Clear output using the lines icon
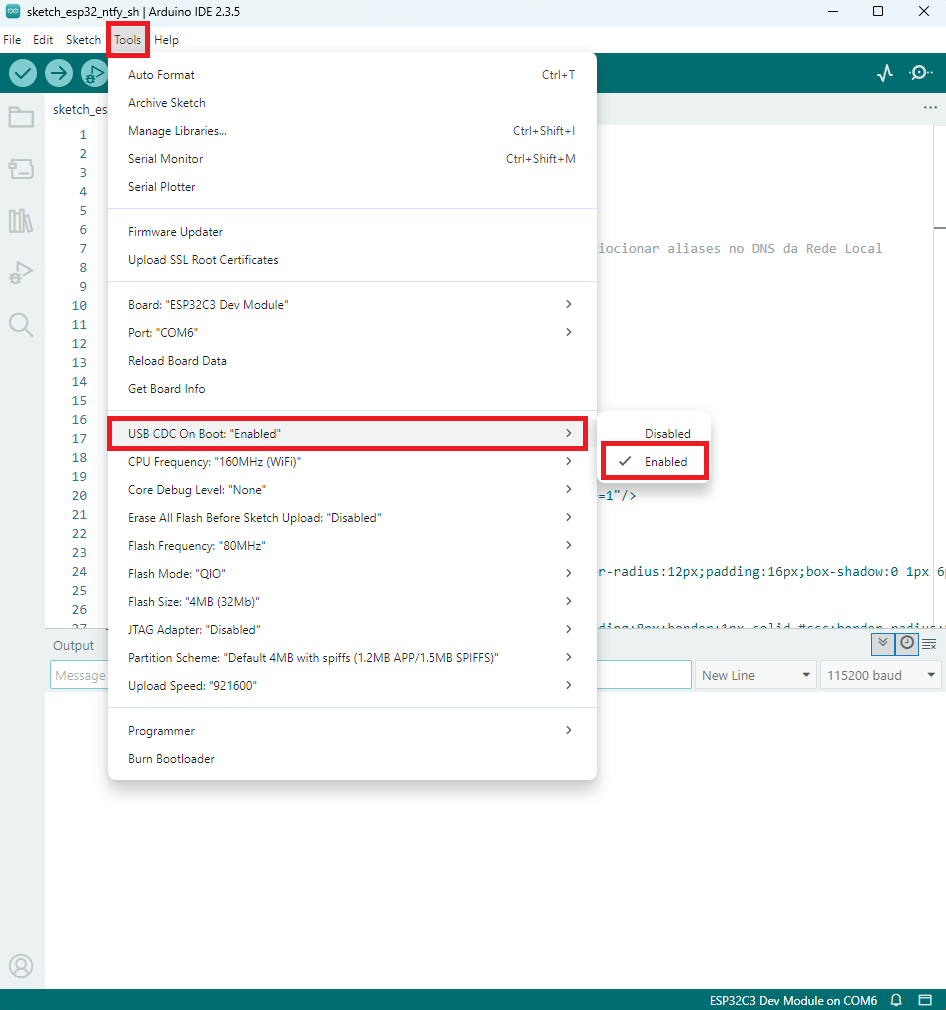The width and height of the screenshot is (946, 1010). tap(929, 644)
